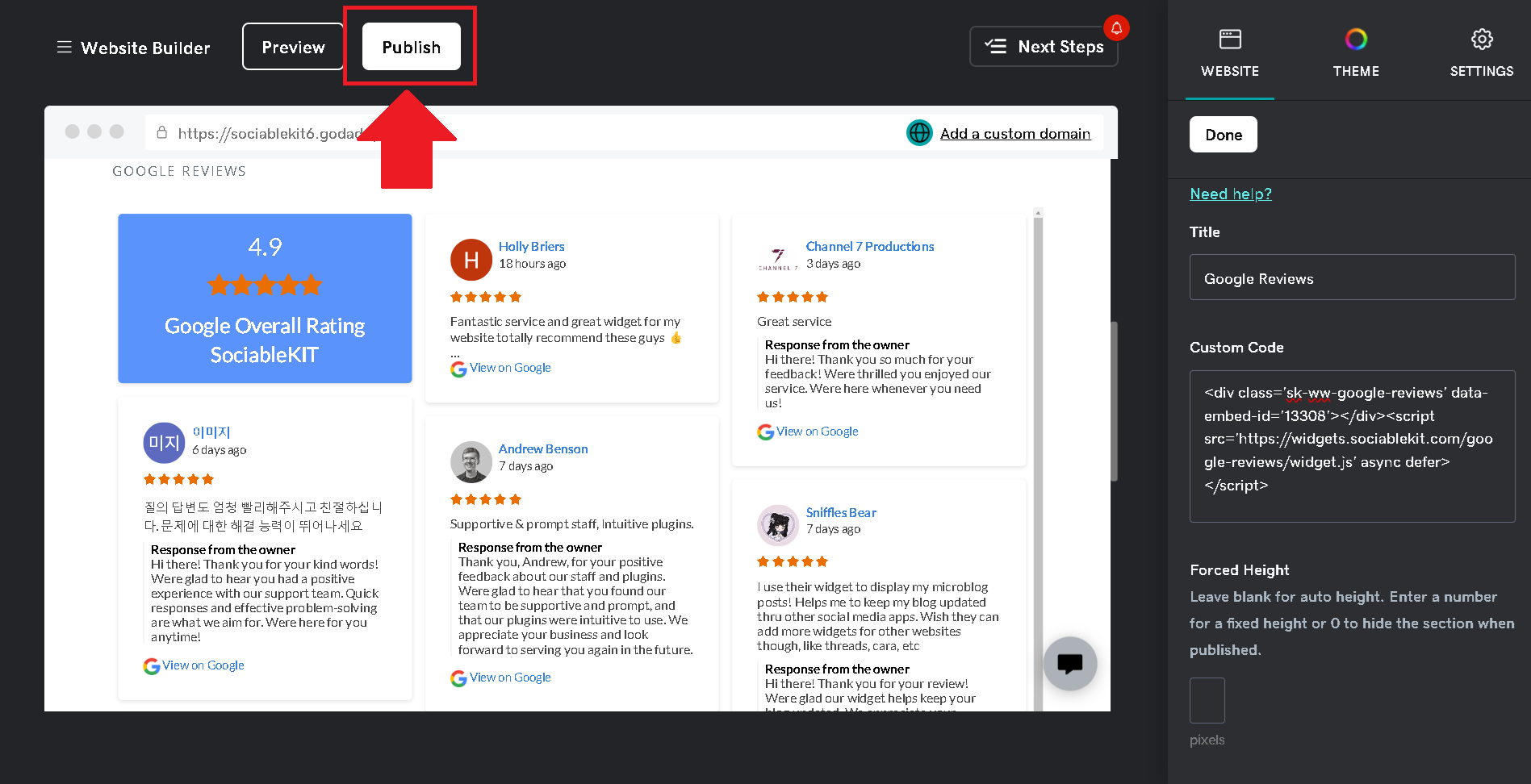Click the five stars in rating card
Viewport: 1531px width, 784px height.
click(x=265, y=285)
